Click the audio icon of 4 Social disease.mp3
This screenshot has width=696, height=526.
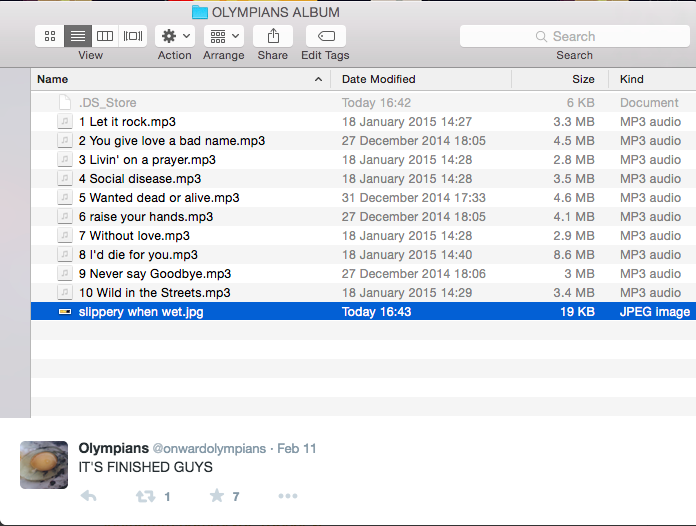pos(65,178)
